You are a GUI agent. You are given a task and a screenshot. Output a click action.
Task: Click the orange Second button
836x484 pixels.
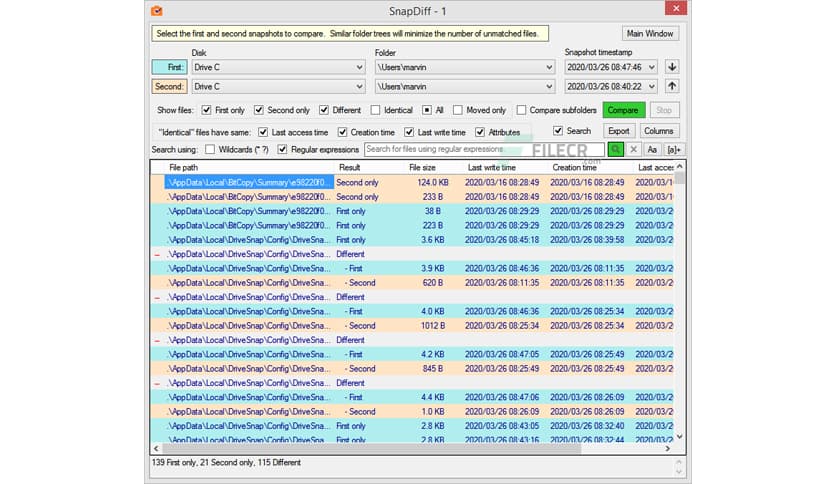(x=170, y=86)
